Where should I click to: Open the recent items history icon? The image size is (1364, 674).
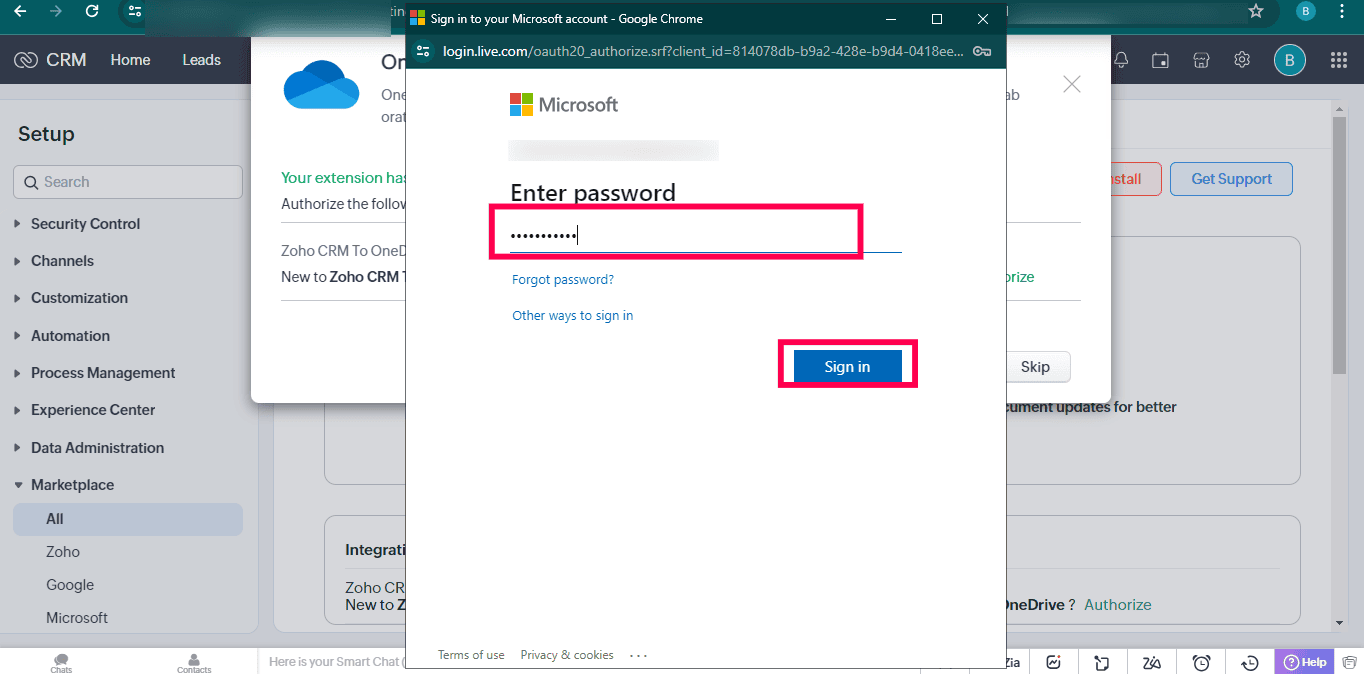(x=1250, y=662)
